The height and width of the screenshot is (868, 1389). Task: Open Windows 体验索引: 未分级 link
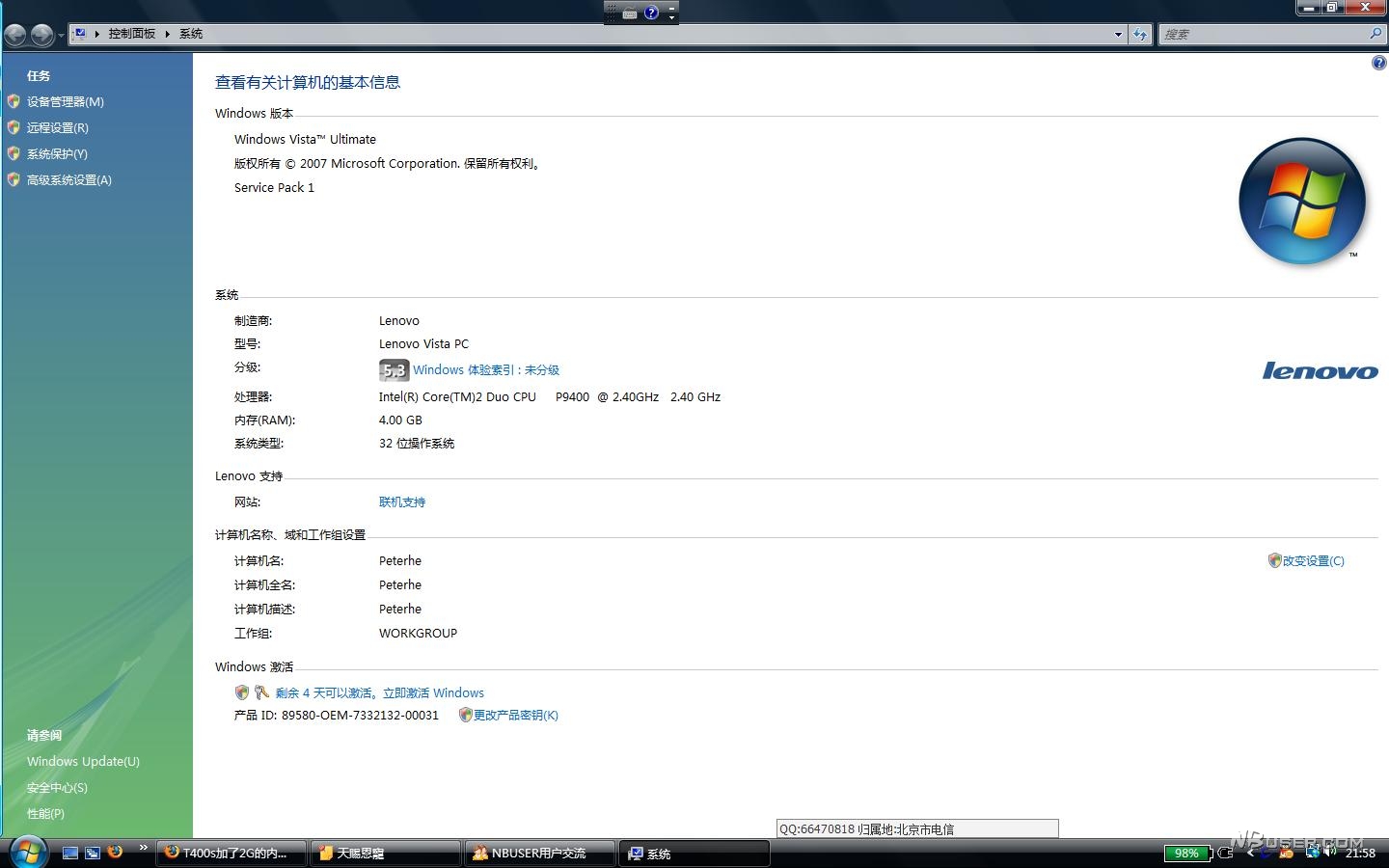tap(486, 370)
